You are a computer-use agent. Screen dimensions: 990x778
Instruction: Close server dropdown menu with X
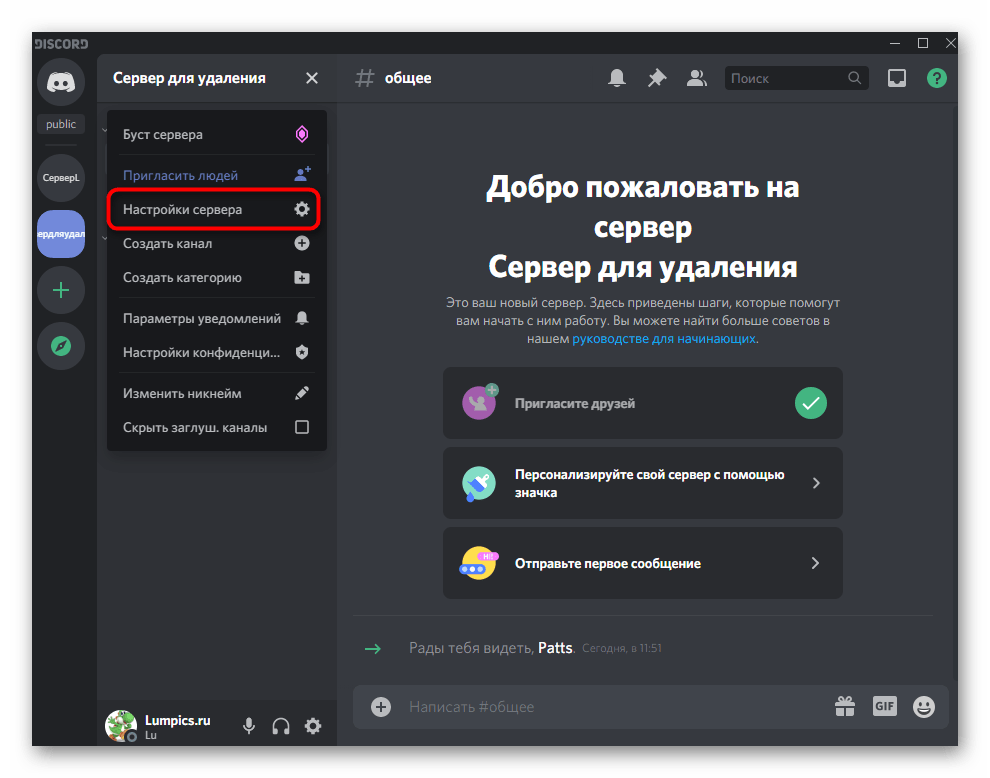coord(312,78)
